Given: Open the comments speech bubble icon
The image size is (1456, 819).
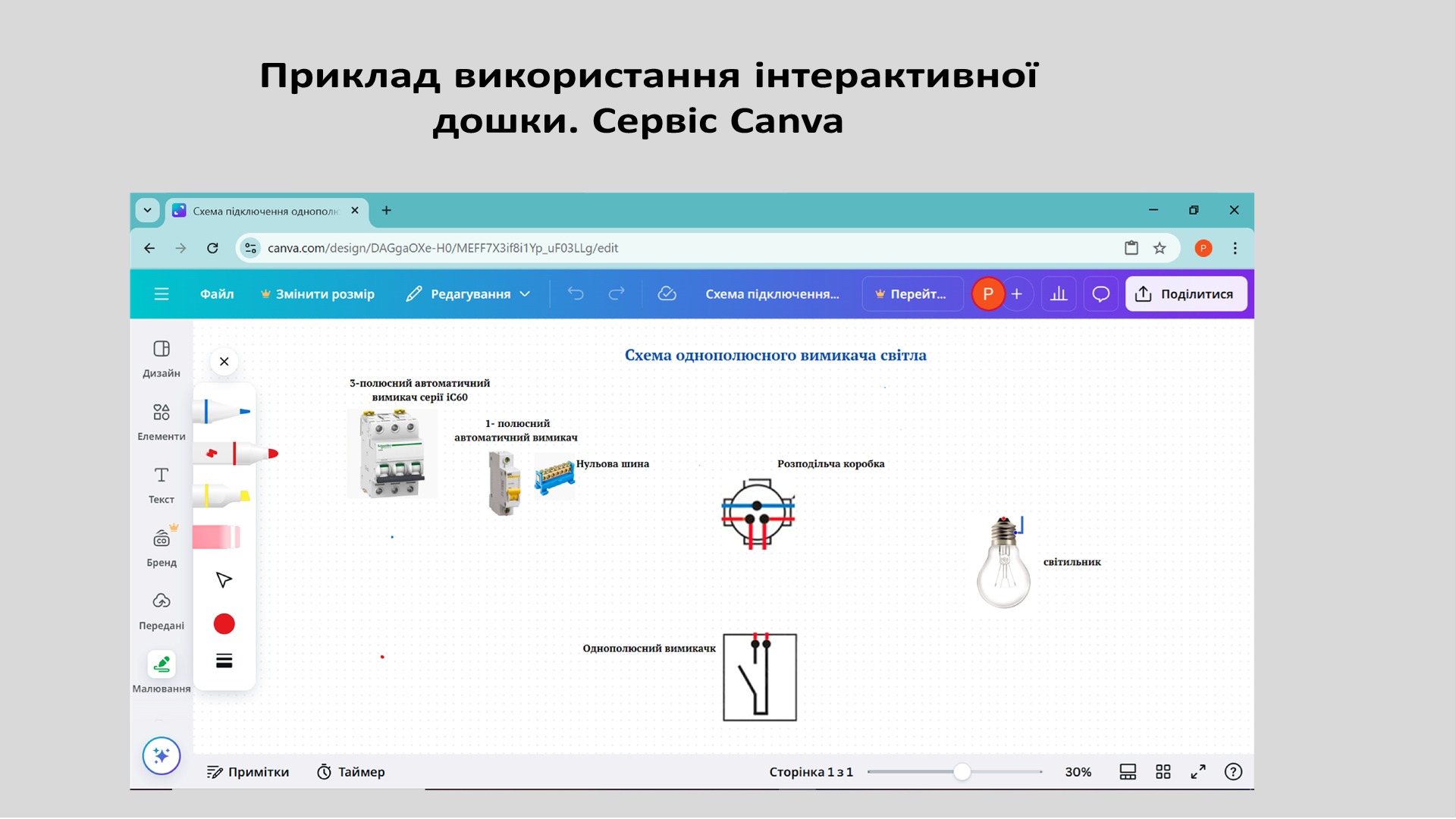Looking at the screenshot, I should (x=1100, y=294).
